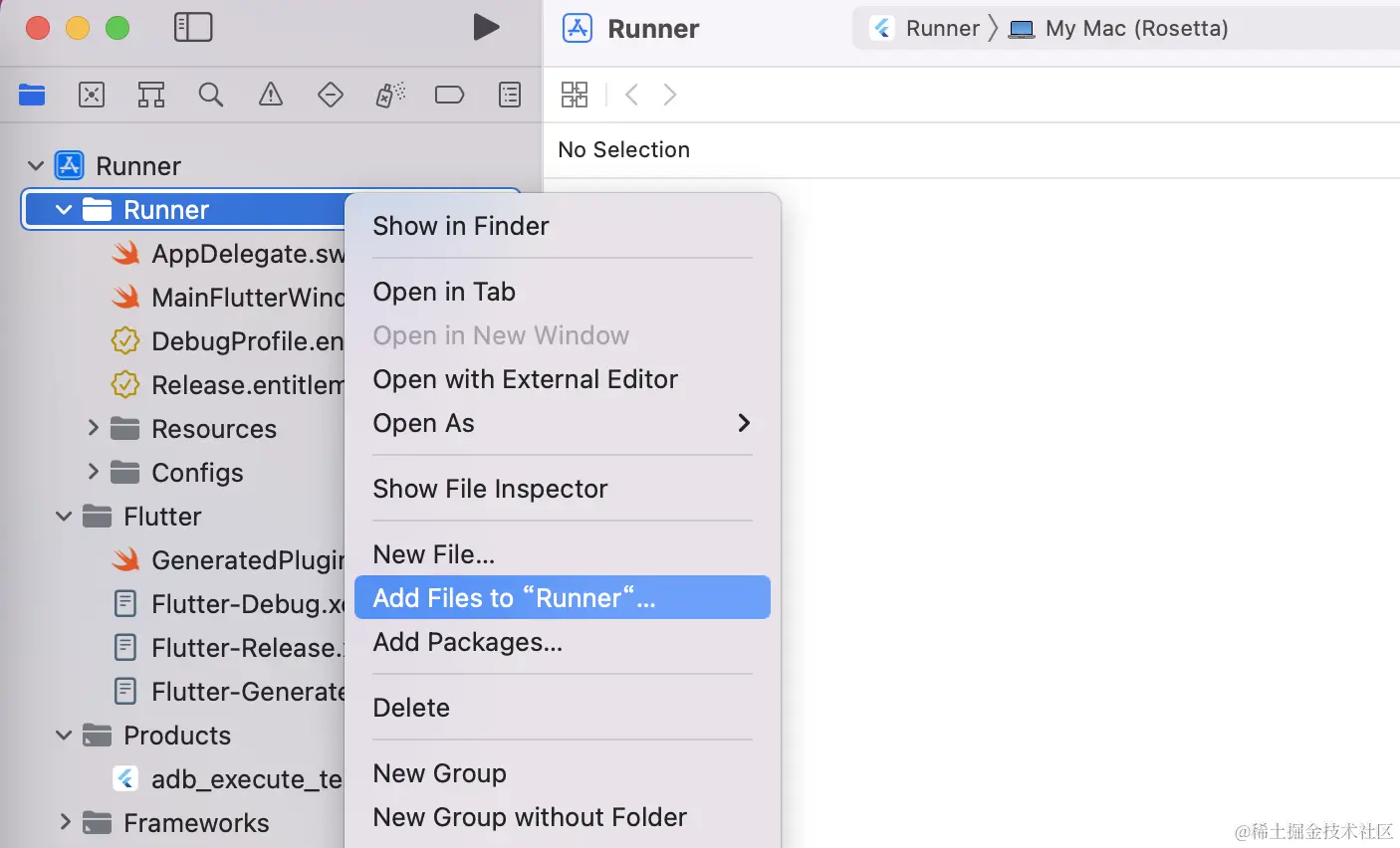This screenshot has width=1400, height=848.
Task: Click the Runner app icon in title bar
Action: point(578,28)
